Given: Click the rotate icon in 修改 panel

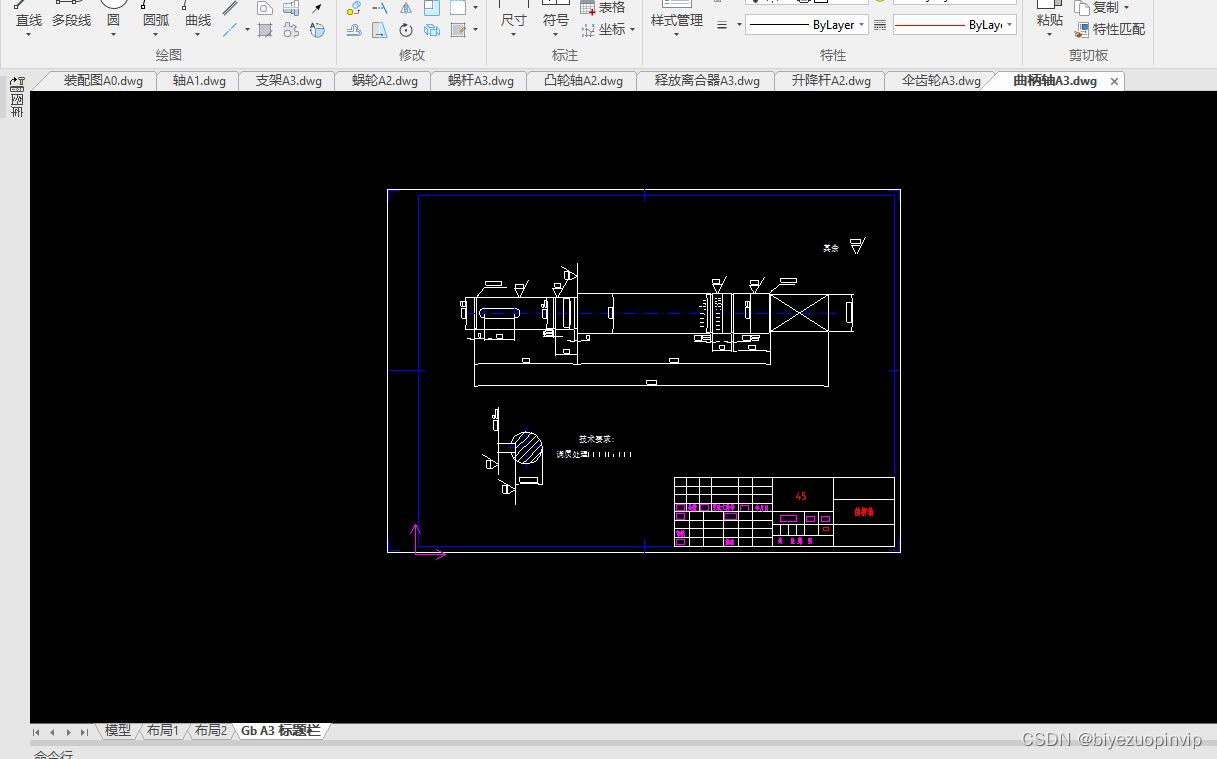Looking at the screenshot, I should click(x=406, y=30).
